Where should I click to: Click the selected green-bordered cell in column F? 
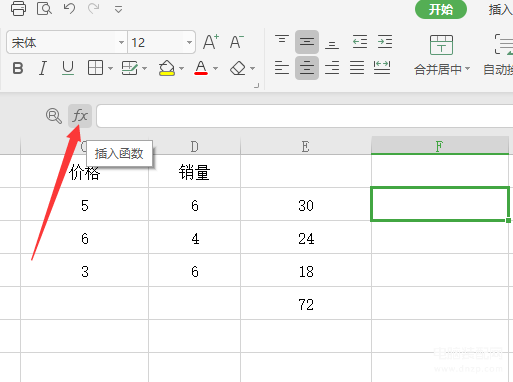[440, 204]
